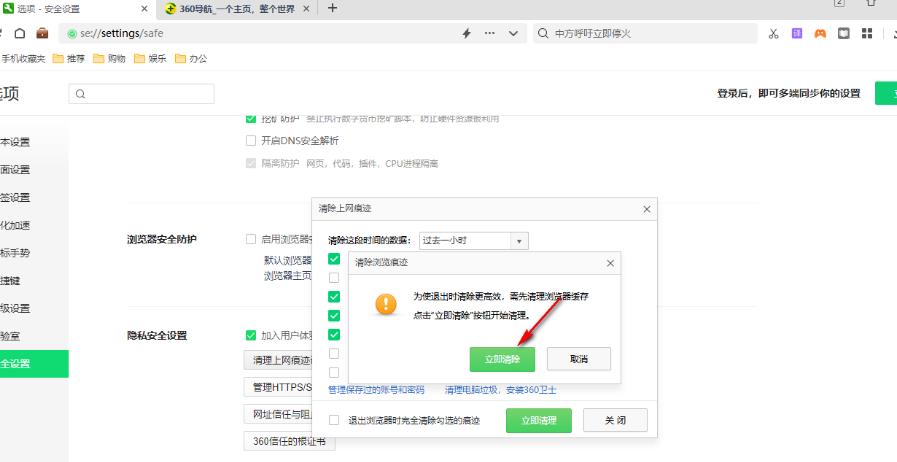Viewport: 897px width, 462px height.
Task: Close the 清除上网痕迹 dialog with X
Action: pos(646,209)
